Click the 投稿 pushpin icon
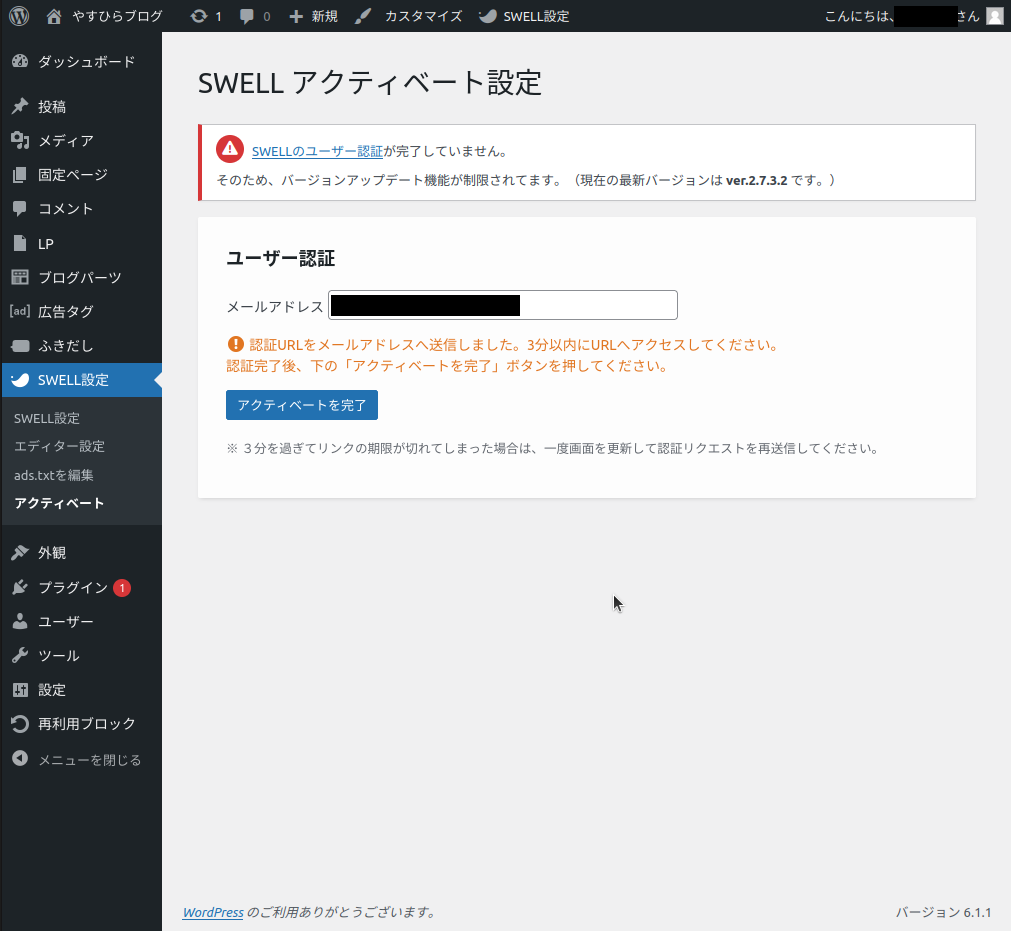This screenshot has height=931, width=1011. pos(20,106)
